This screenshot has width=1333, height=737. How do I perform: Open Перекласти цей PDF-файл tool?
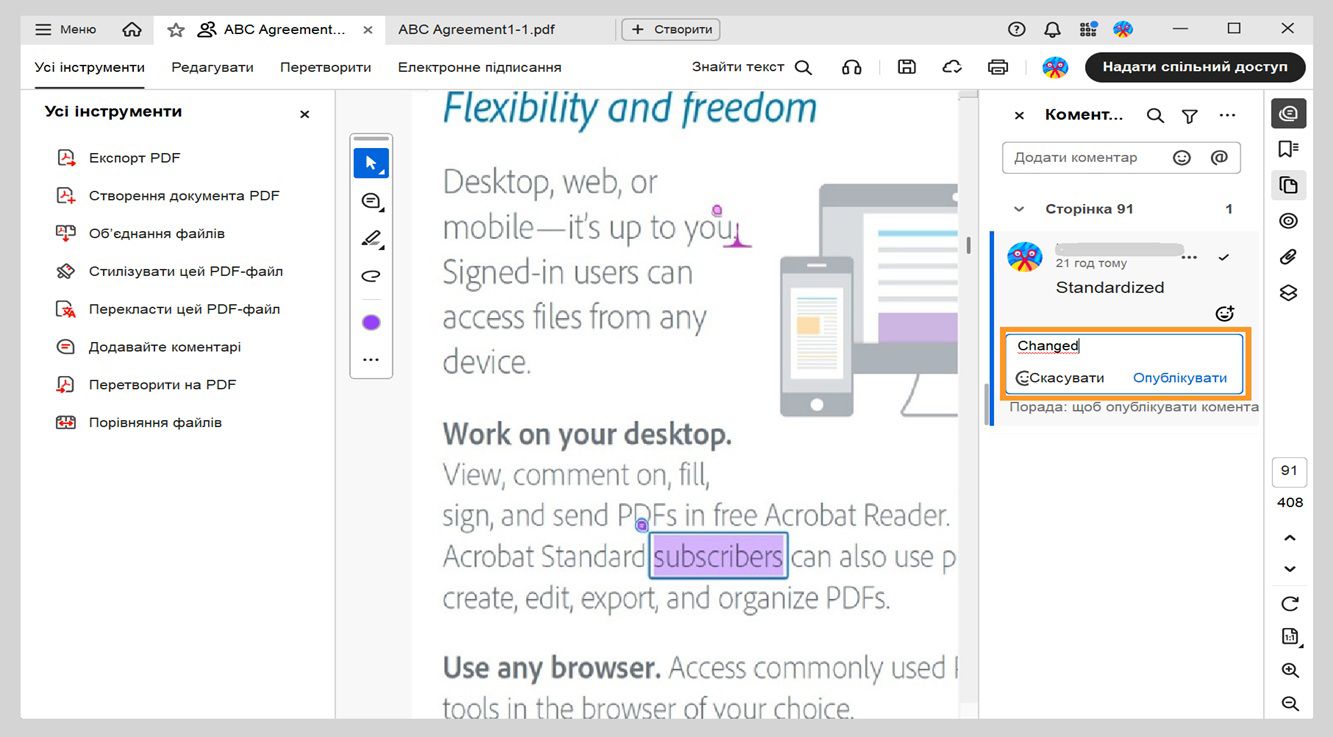coord(169,310)
